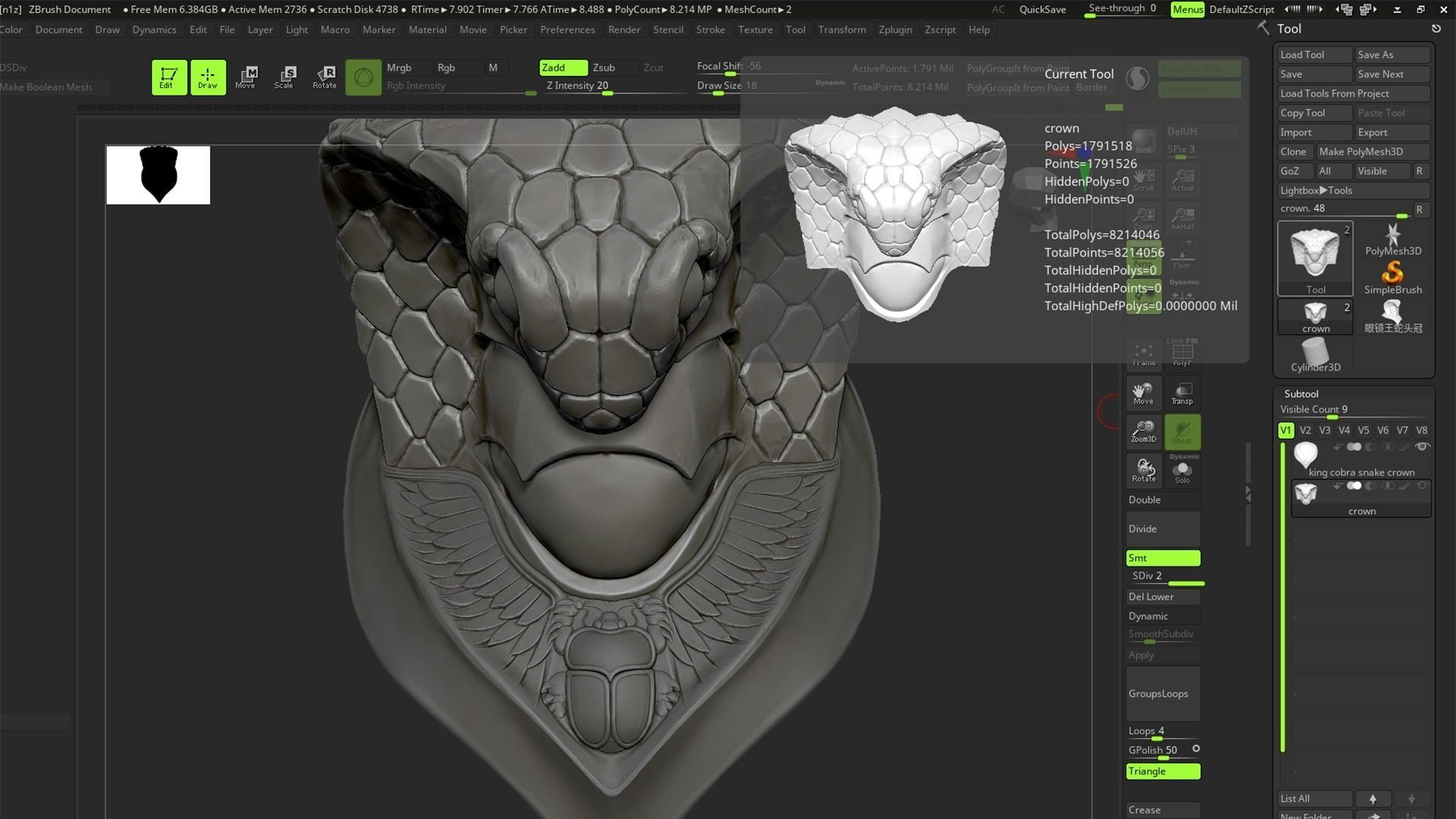Viewport: 1456px width, 819px height.
Task: Open the Zplugin menu
Action: pyautogui.click(x=895, y=30)
